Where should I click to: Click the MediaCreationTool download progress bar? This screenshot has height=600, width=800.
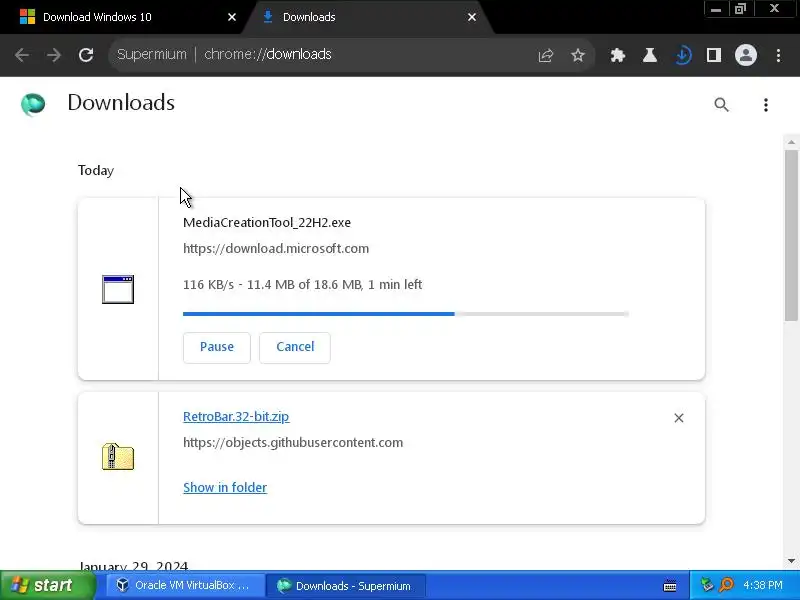click(x=406, y=314)
